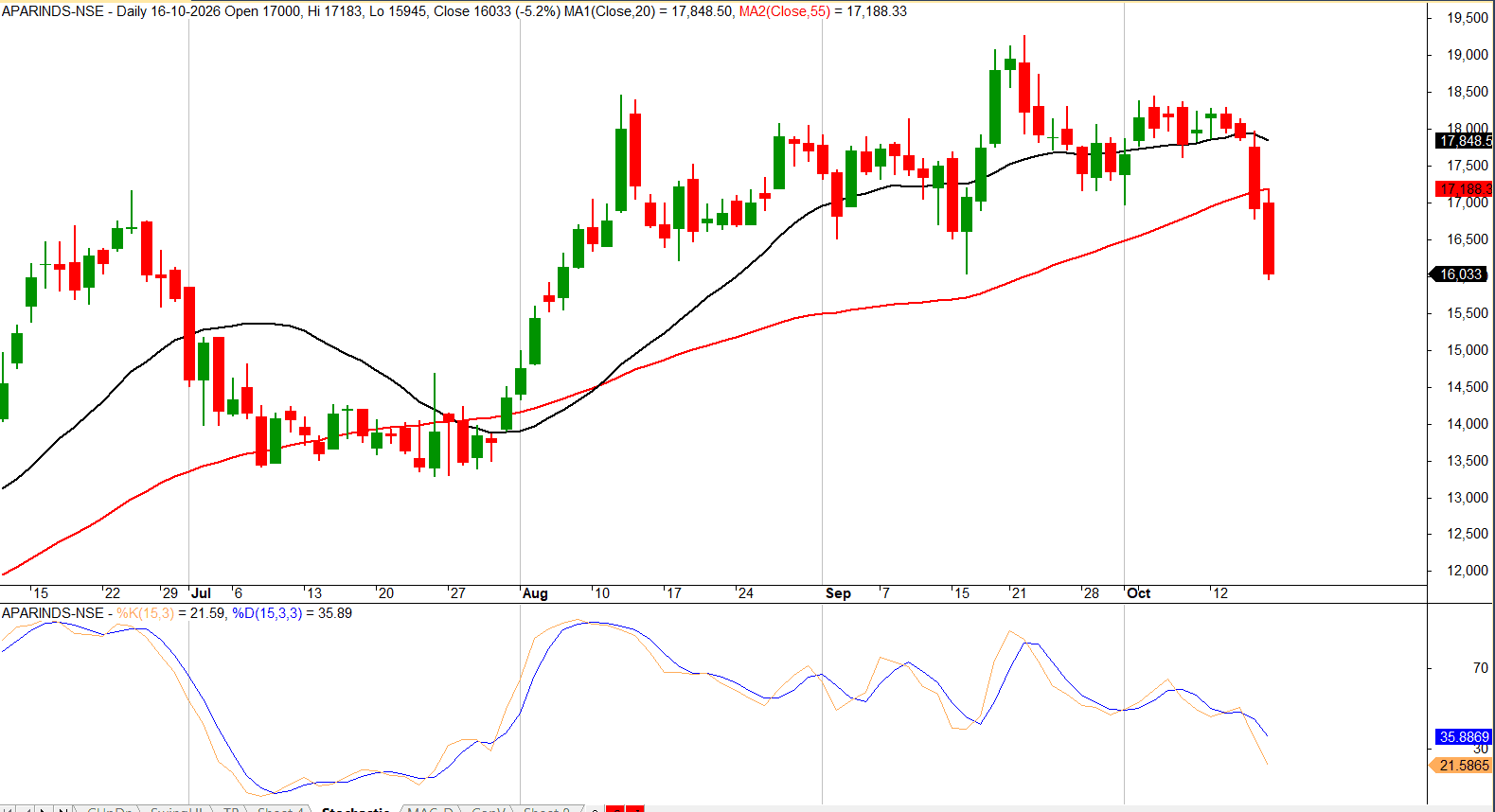Click the MA1(Close,20) = 17,848.50 label

[649, 11]
